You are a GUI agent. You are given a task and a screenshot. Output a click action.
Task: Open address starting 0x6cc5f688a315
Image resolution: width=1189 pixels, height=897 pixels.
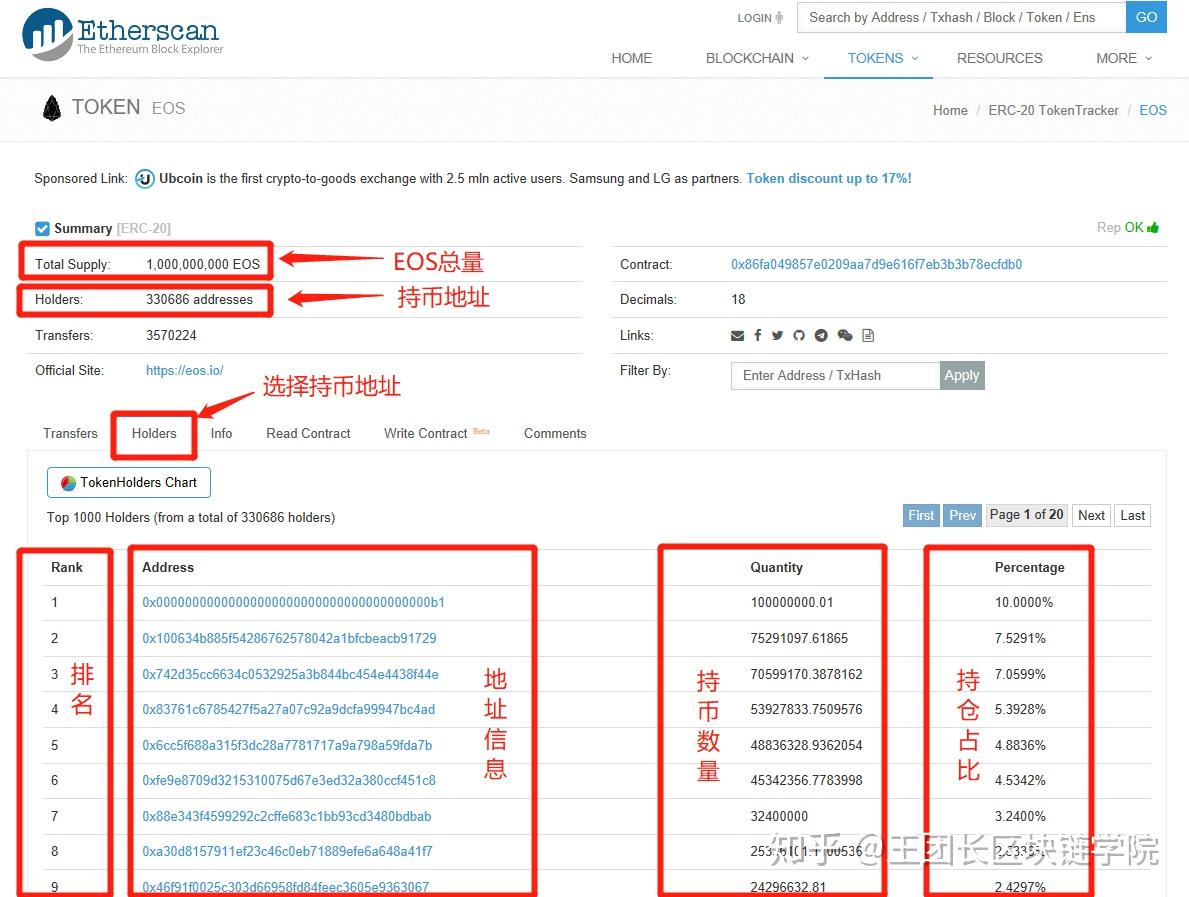click(287, 745)
